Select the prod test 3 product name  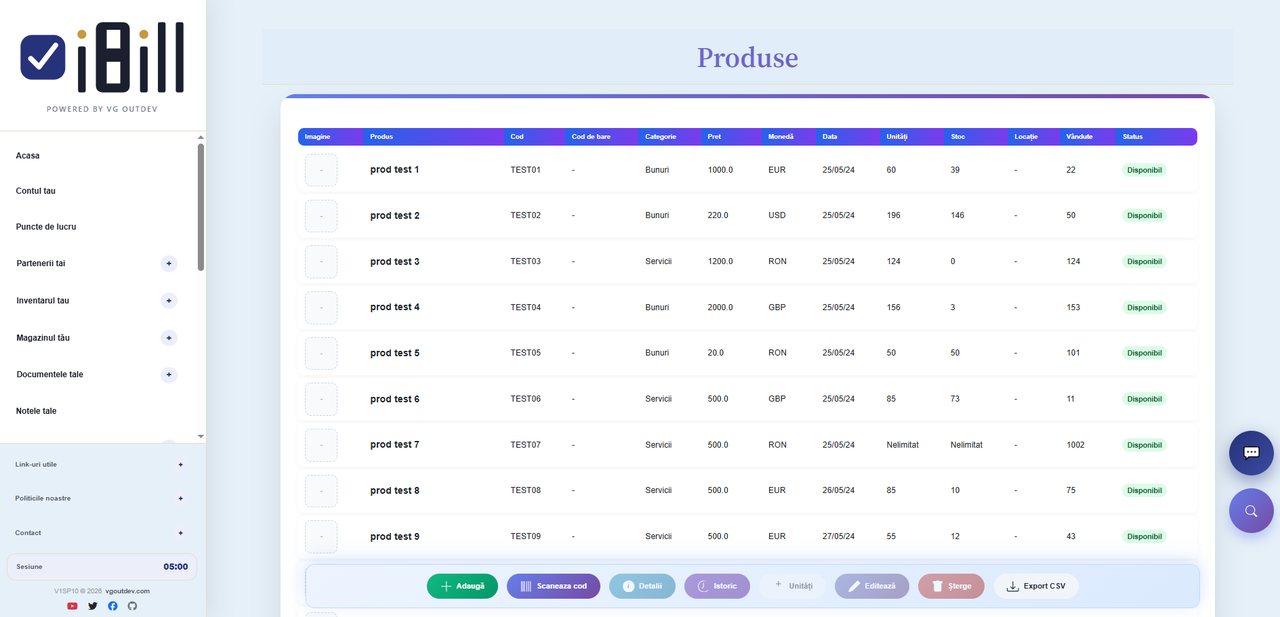coord(395,262)
